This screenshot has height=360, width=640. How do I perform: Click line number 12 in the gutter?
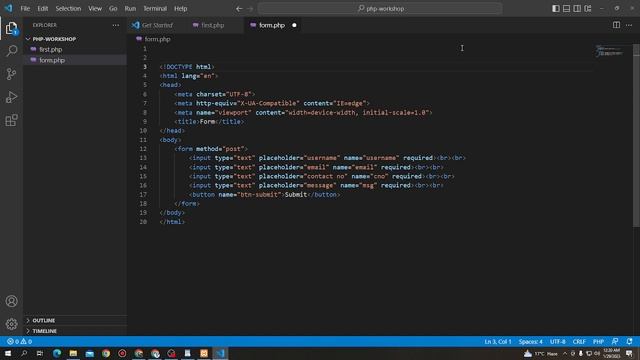coord(143,149)
